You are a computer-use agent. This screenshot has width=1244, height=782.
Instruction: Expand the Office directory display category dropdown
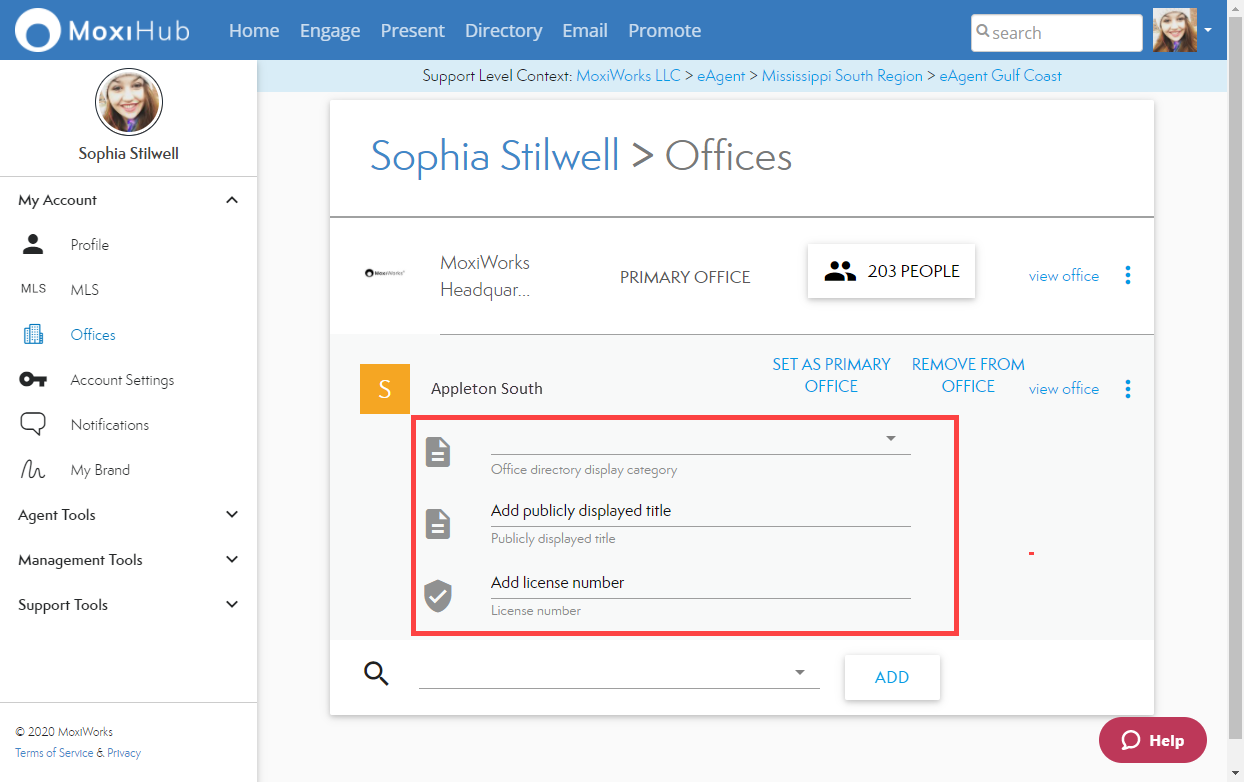(890, 439)
